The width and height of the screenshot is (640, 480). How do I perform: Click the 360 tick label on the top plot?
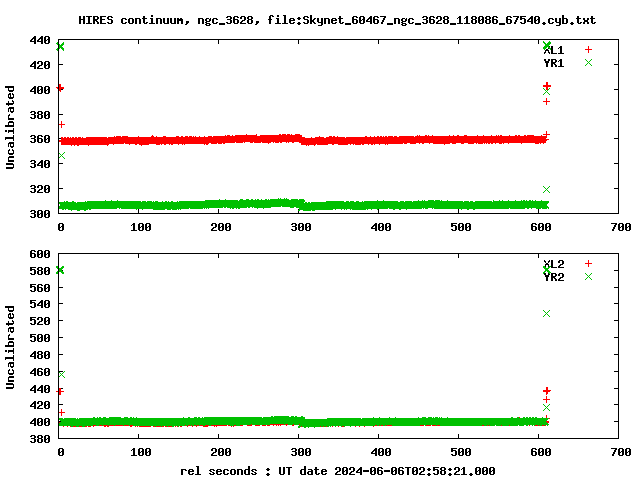[40, 139]
